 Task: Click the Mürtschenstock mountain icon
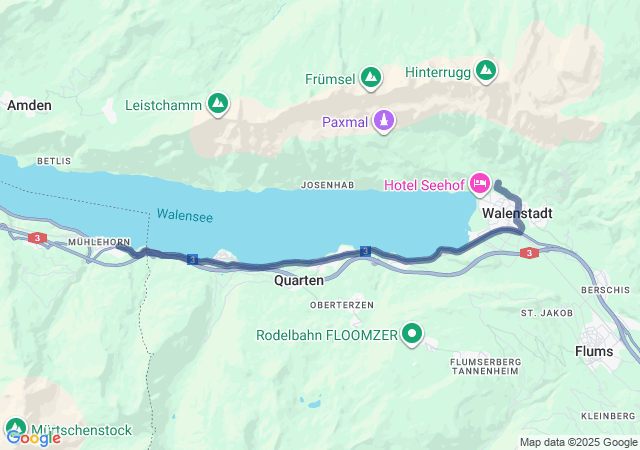(16, 427)
